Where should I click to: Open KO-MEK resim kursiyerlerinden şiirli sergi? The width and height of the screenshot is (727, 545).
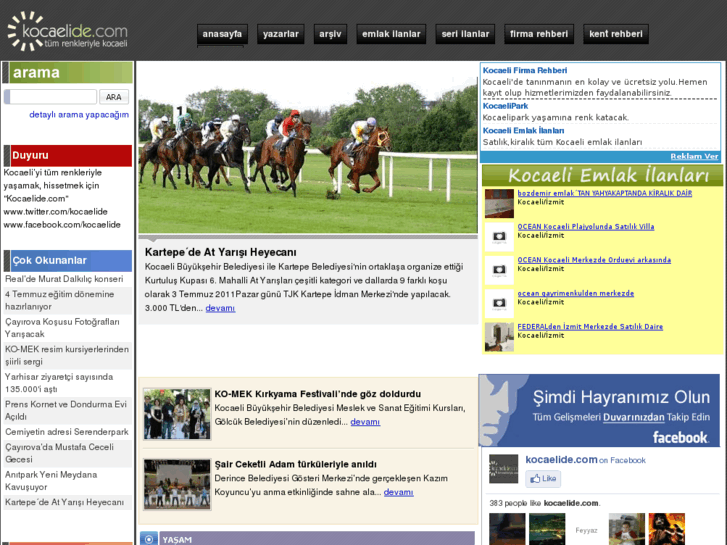coord(67,355)
